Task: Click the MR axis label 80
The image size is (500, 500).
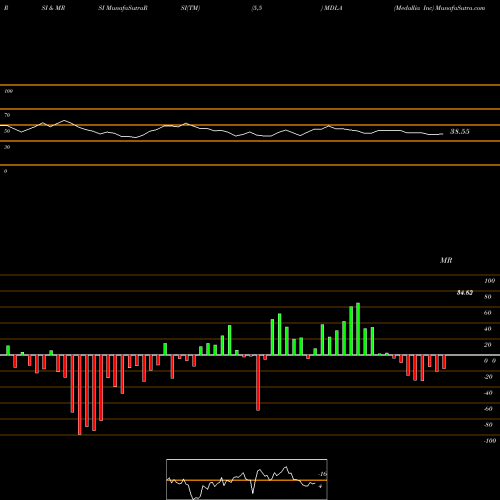Action: 488,297
